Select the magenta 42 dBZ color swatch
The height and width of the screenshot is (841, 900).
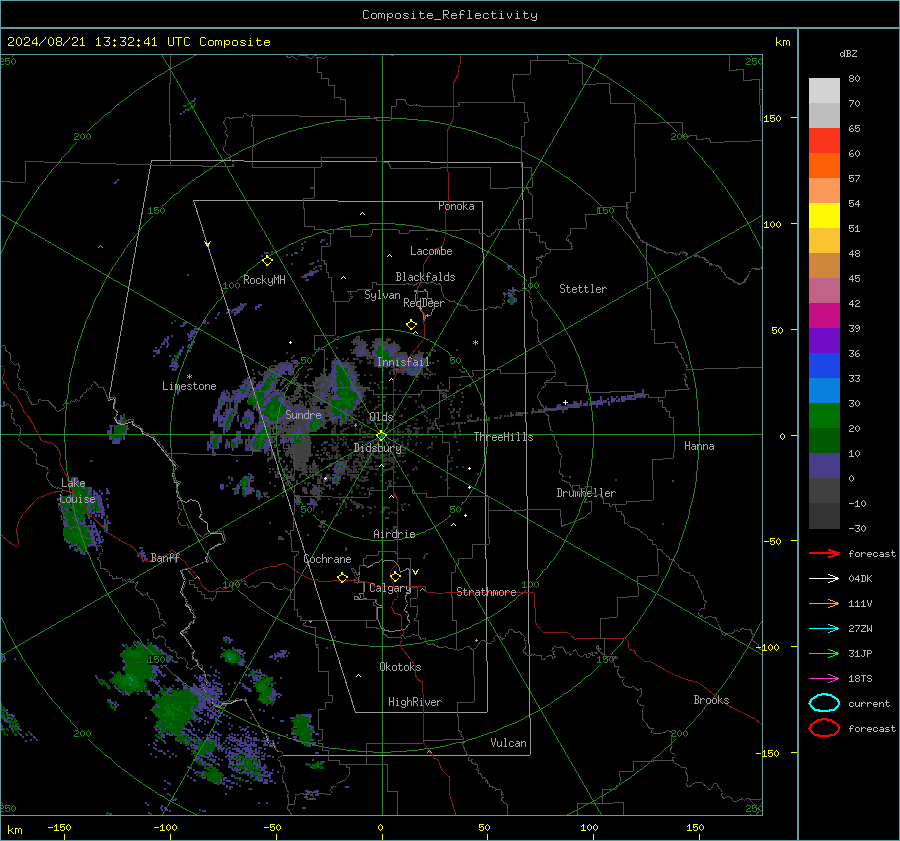coord(824,315)
